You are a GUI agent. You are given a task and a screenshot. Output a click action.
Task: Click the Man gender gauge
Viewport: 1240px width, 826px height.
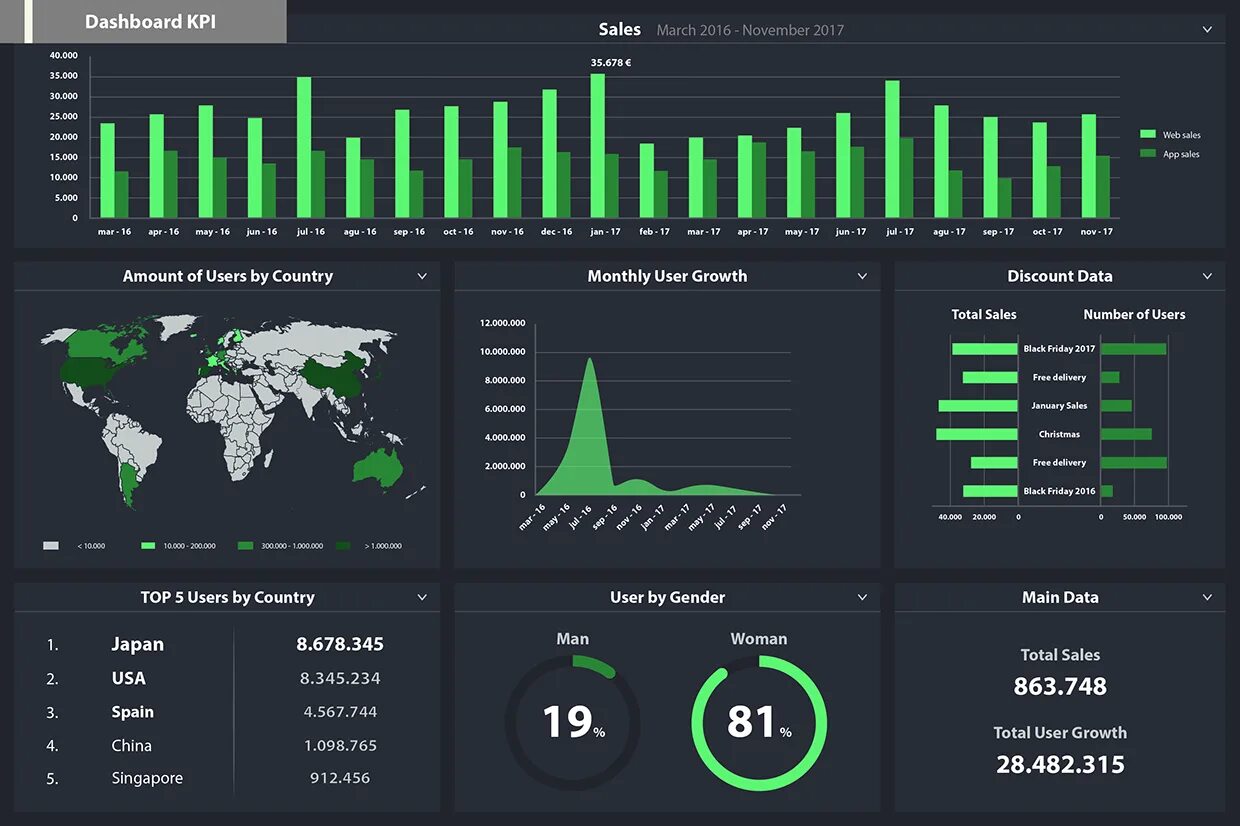[573, 720]
